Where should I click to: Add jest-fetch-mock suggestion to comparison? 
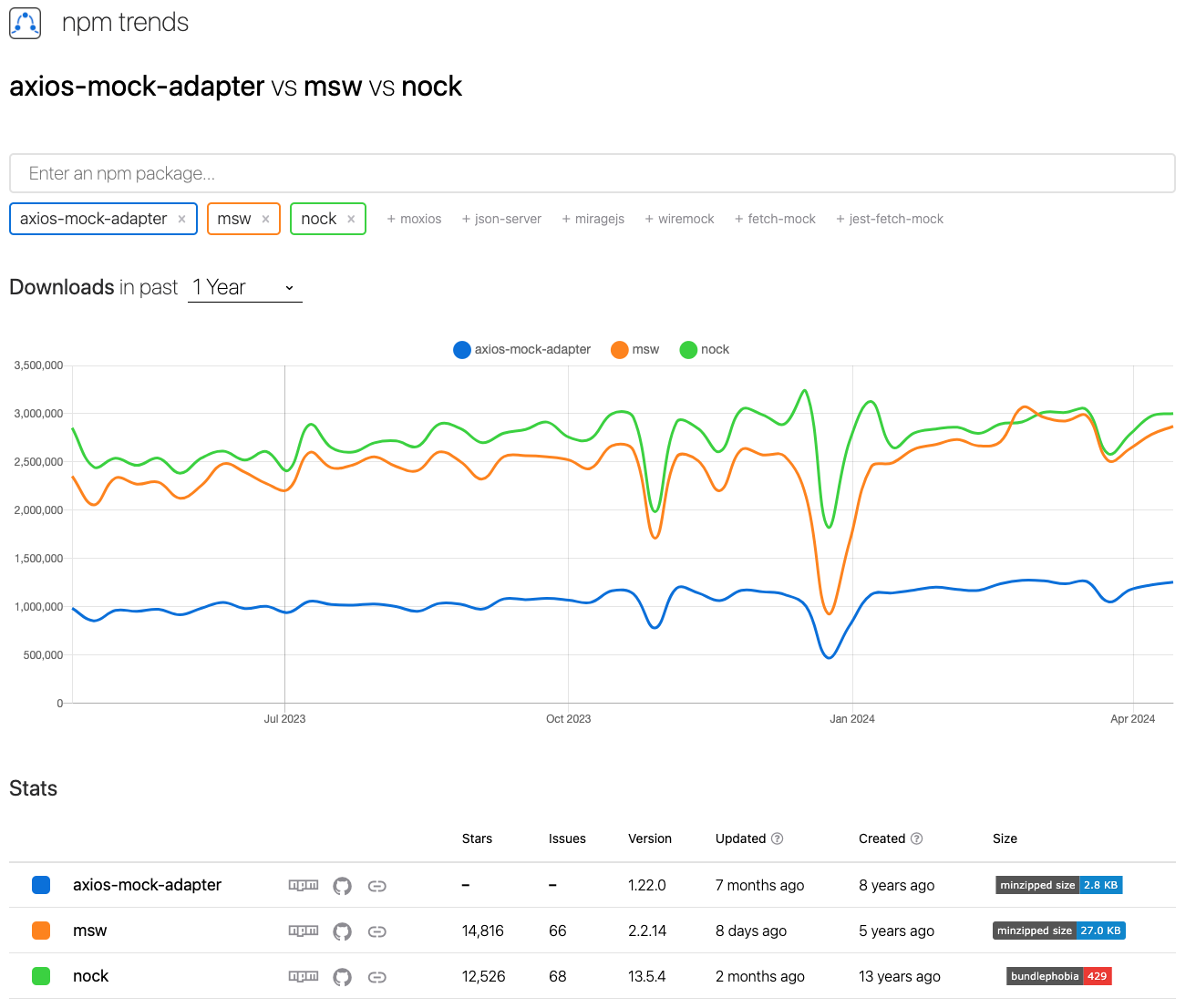click(890, 219)
